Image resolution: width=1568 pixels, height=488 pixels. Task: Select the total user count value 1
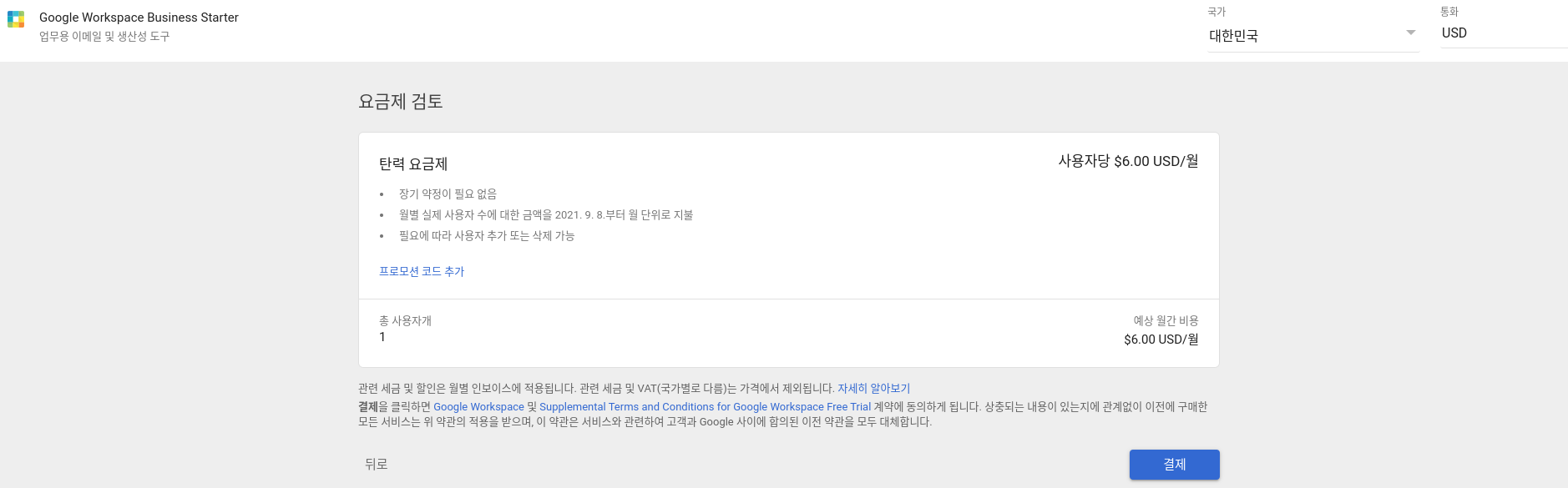click(382, 337)
